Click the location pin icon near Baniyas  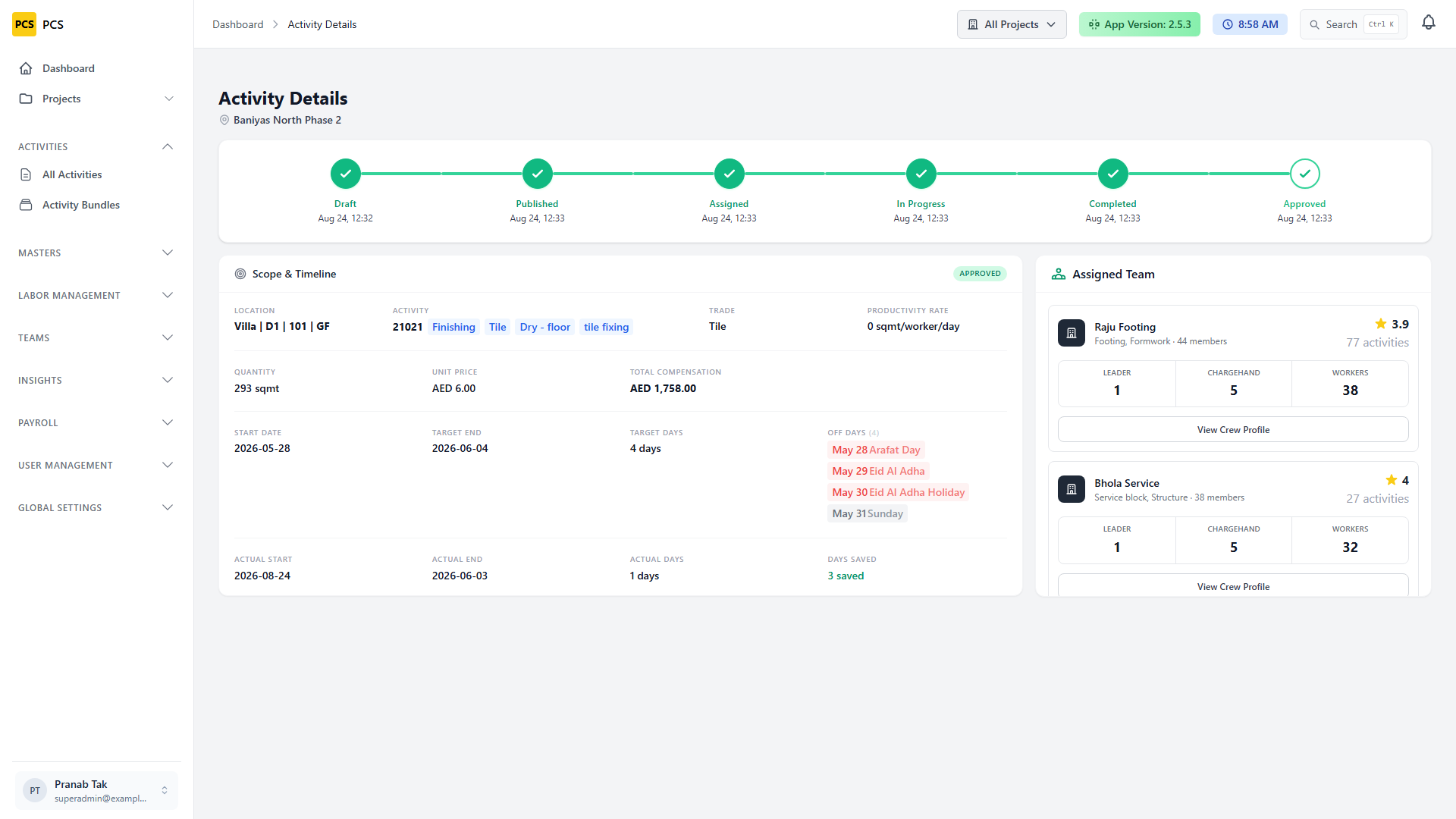224,120
